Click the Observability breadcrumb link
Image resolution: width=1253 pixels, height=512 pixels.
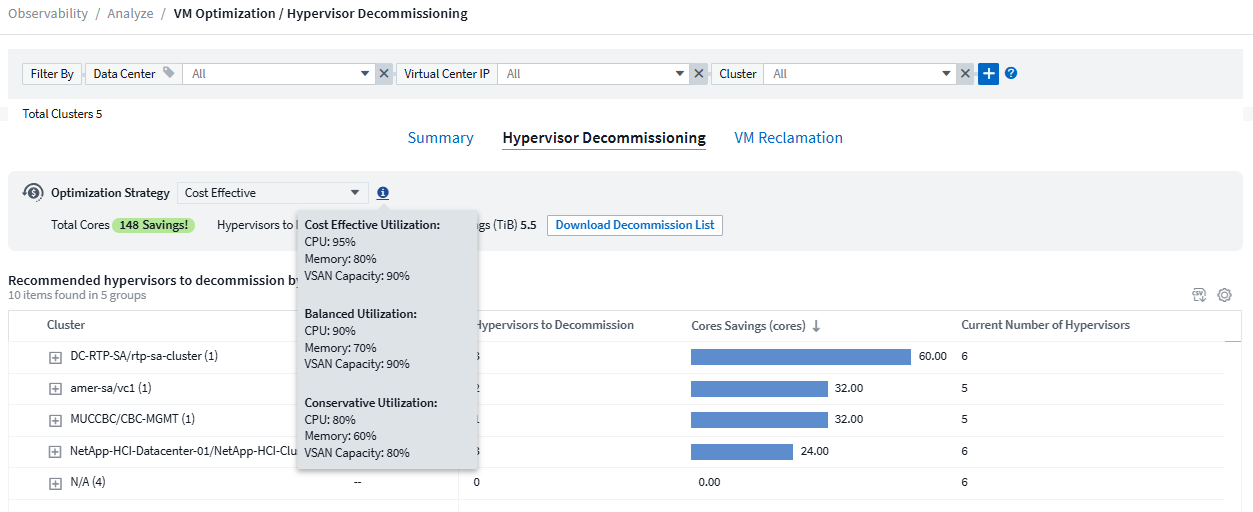(x=49, y=14)
